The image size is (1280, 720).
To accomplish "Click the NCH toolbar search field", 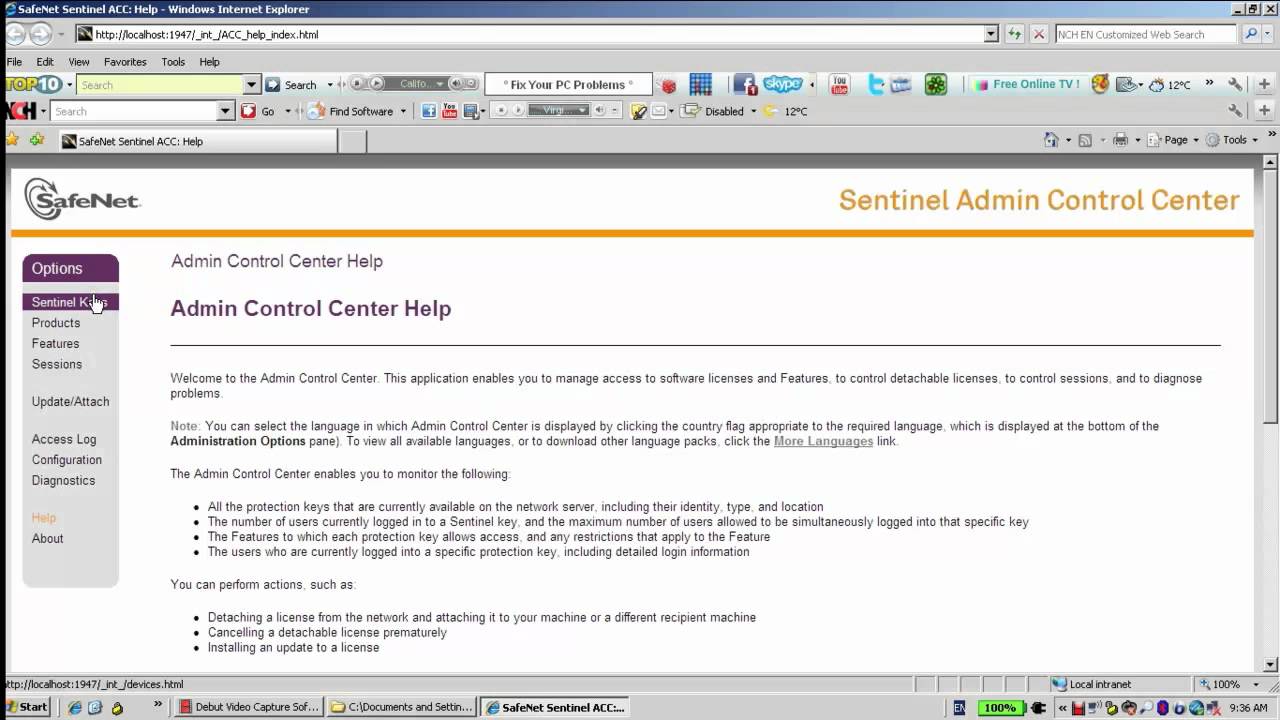I will pos(133,111).
